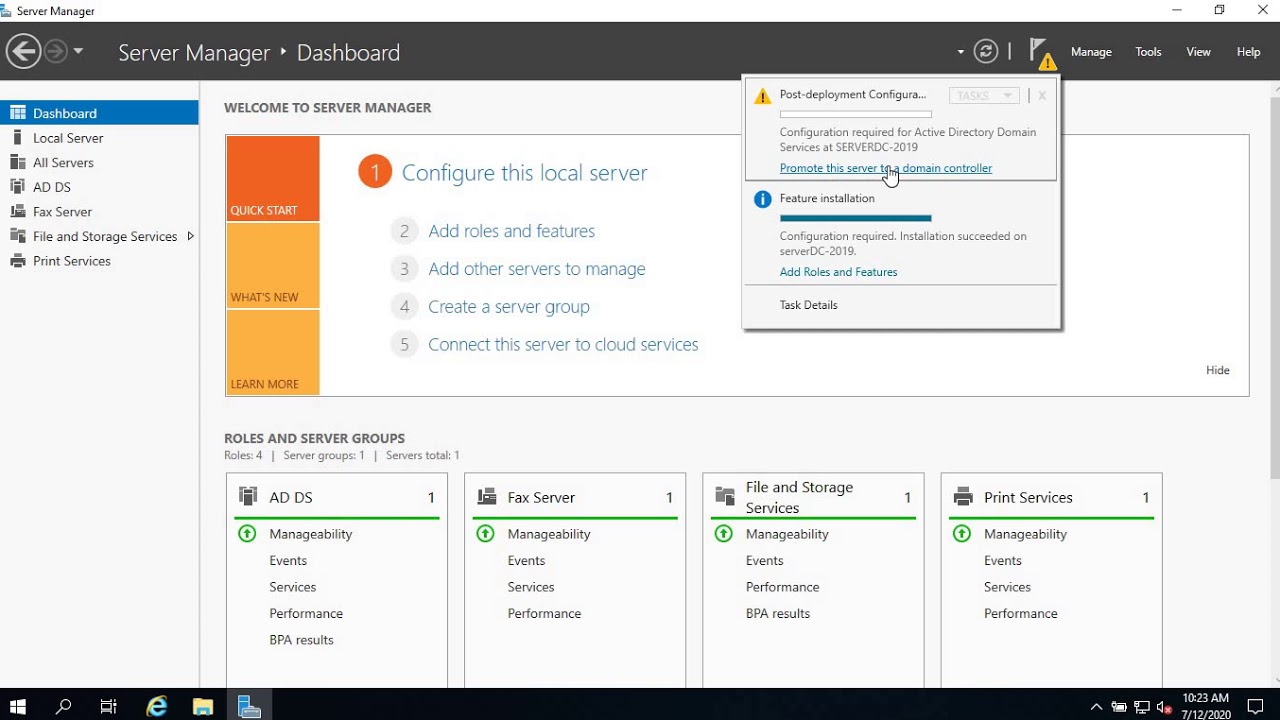Viewport: 1280px width, 720px height.
Task: Click the forward navigation arrow
Action: coord(56,52)
